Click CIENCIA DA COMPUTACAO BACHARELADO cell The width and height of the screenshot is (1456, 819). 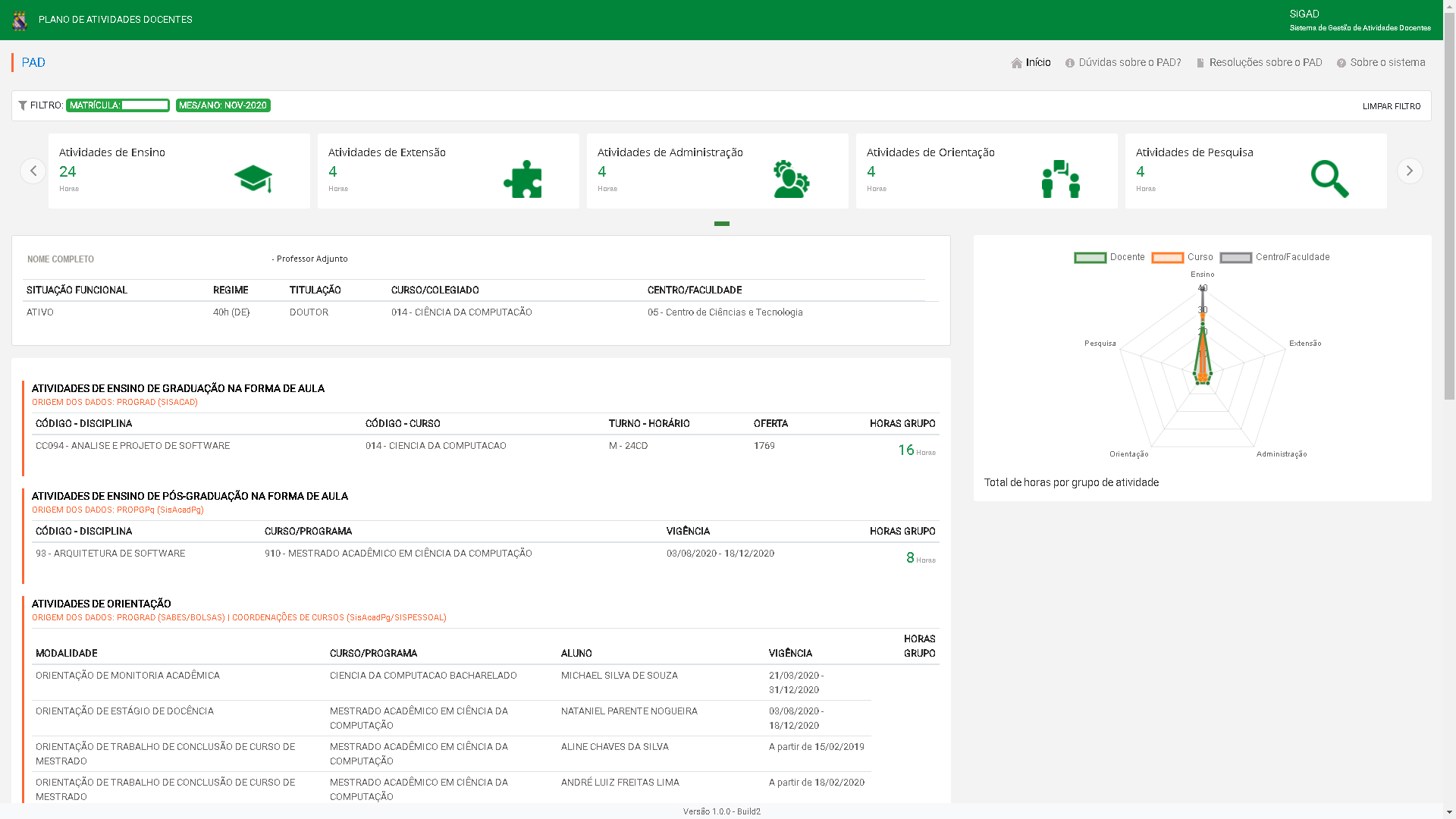423,676
